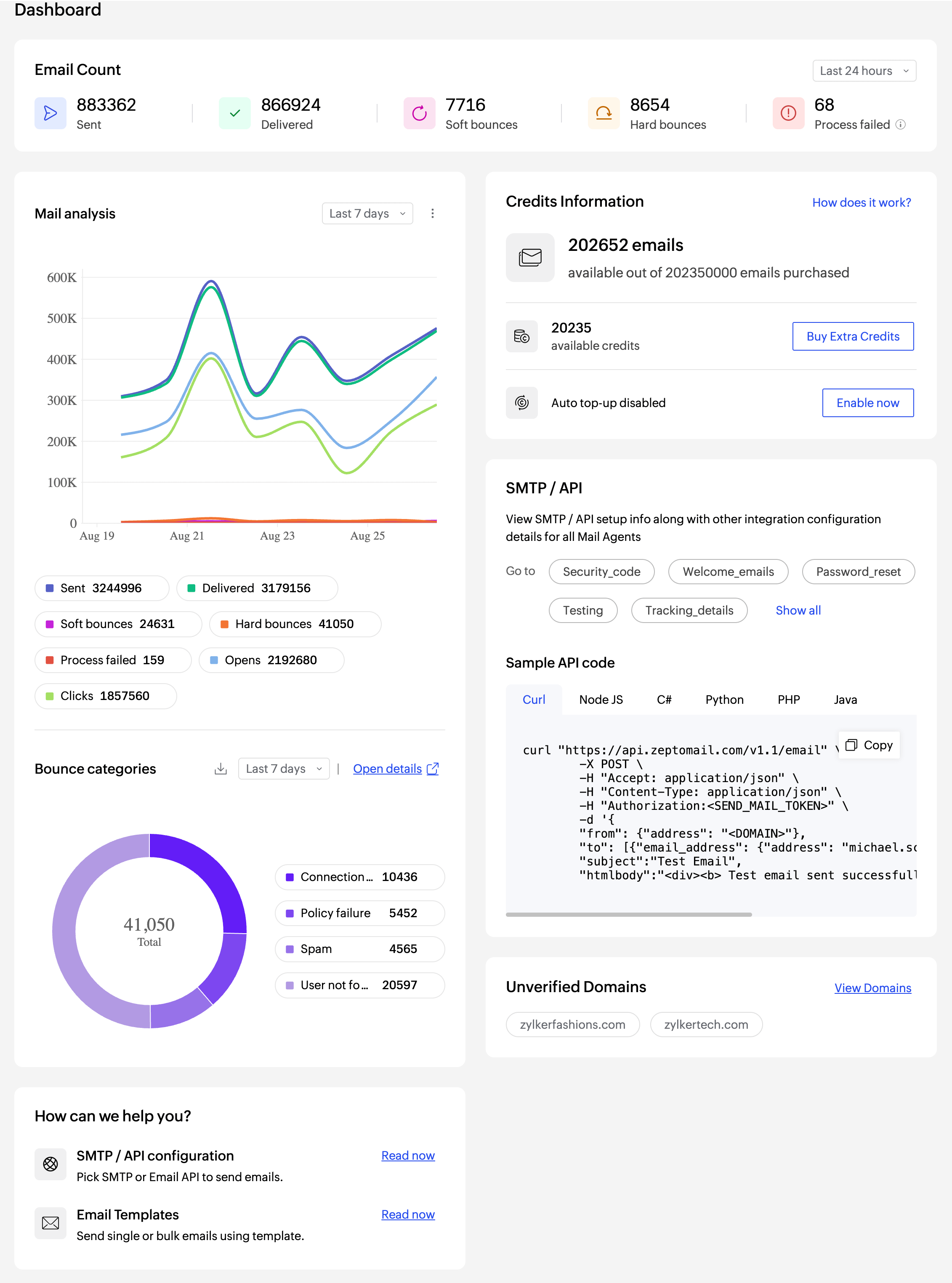Open the View Domains link
This screenshot has height=1283, width=952.
pos(872,988)
